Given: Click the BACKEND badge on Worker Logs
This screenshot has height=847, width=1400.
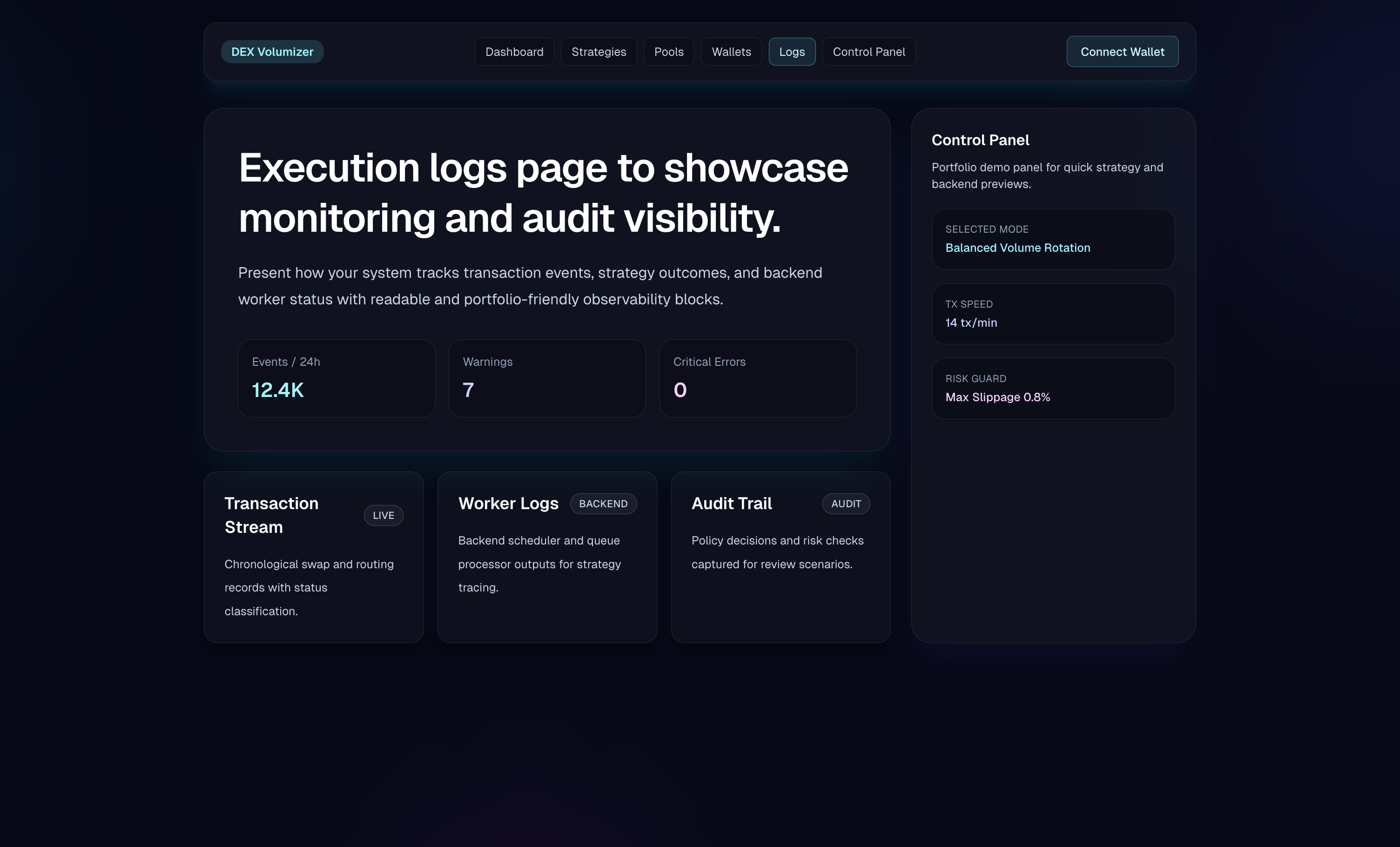Looking at the screenshot, I should (603, 504).
